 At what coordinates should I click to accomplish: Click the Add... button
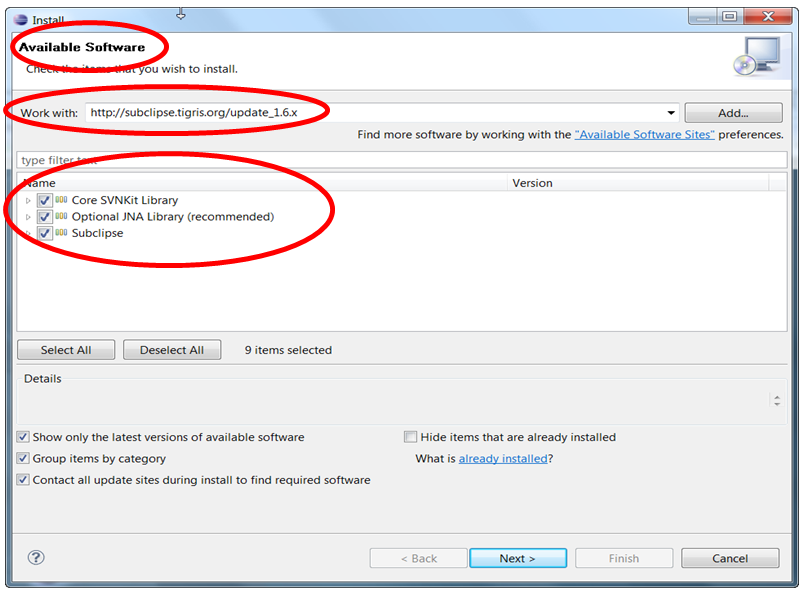(733, 113)
